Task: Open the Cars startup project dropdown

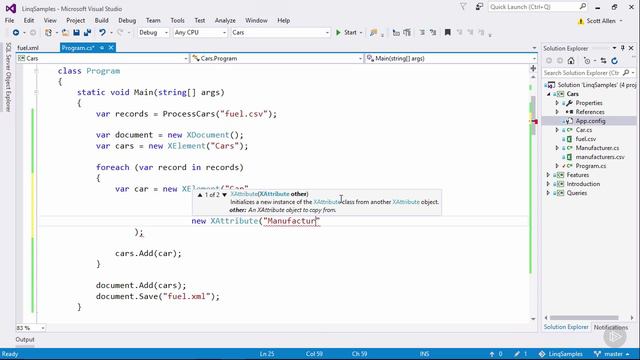Action: [280, 33]
